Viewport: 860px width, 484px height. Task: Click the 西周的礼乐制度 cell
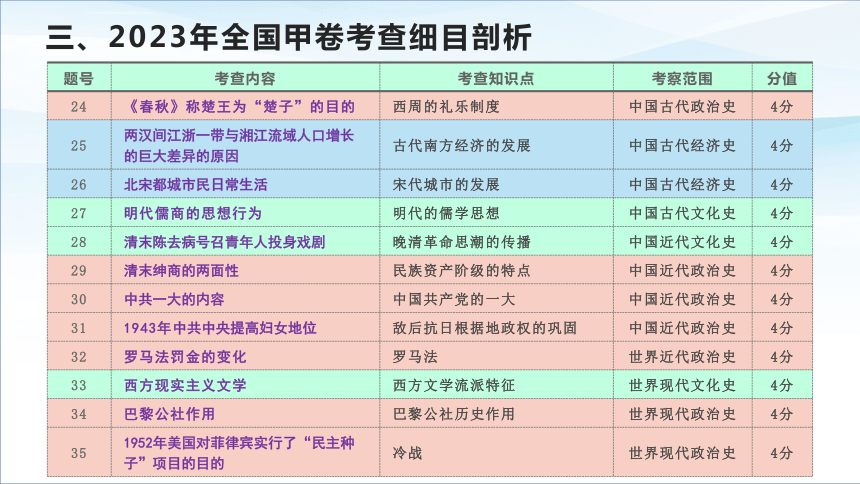(496, 106)
